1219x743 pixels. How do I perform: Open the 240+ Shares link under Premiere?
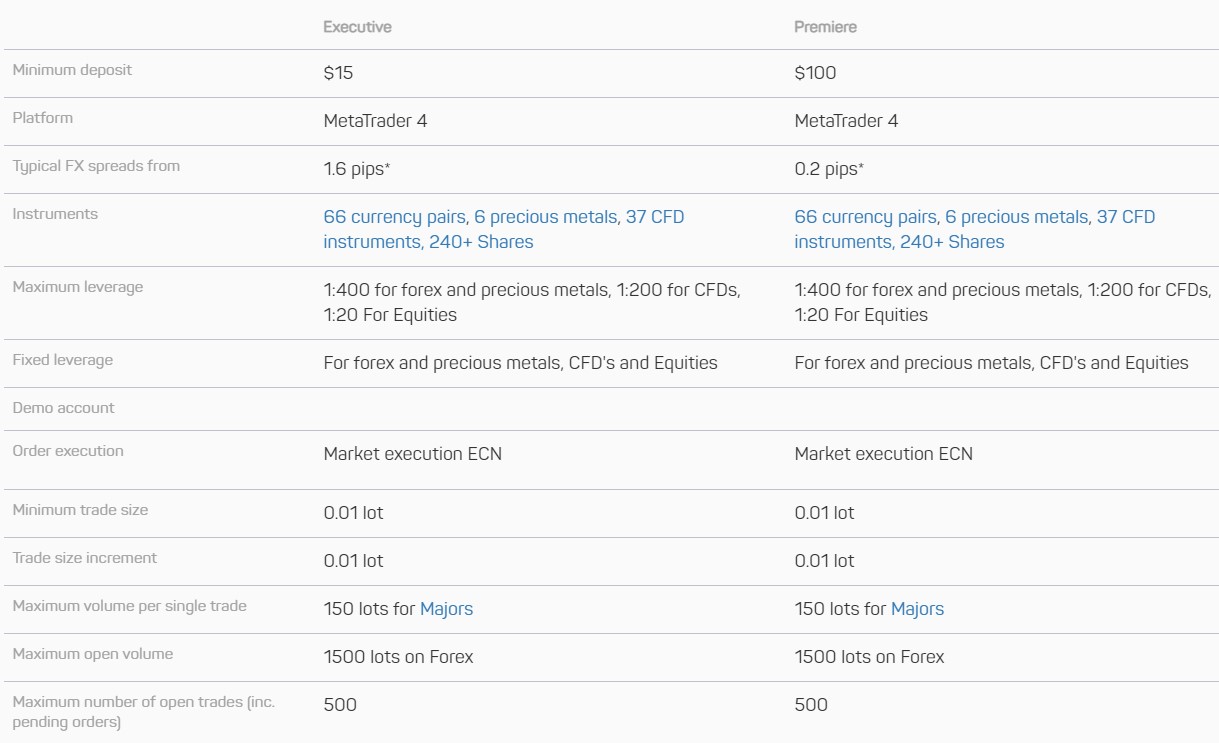click(952, 242)
